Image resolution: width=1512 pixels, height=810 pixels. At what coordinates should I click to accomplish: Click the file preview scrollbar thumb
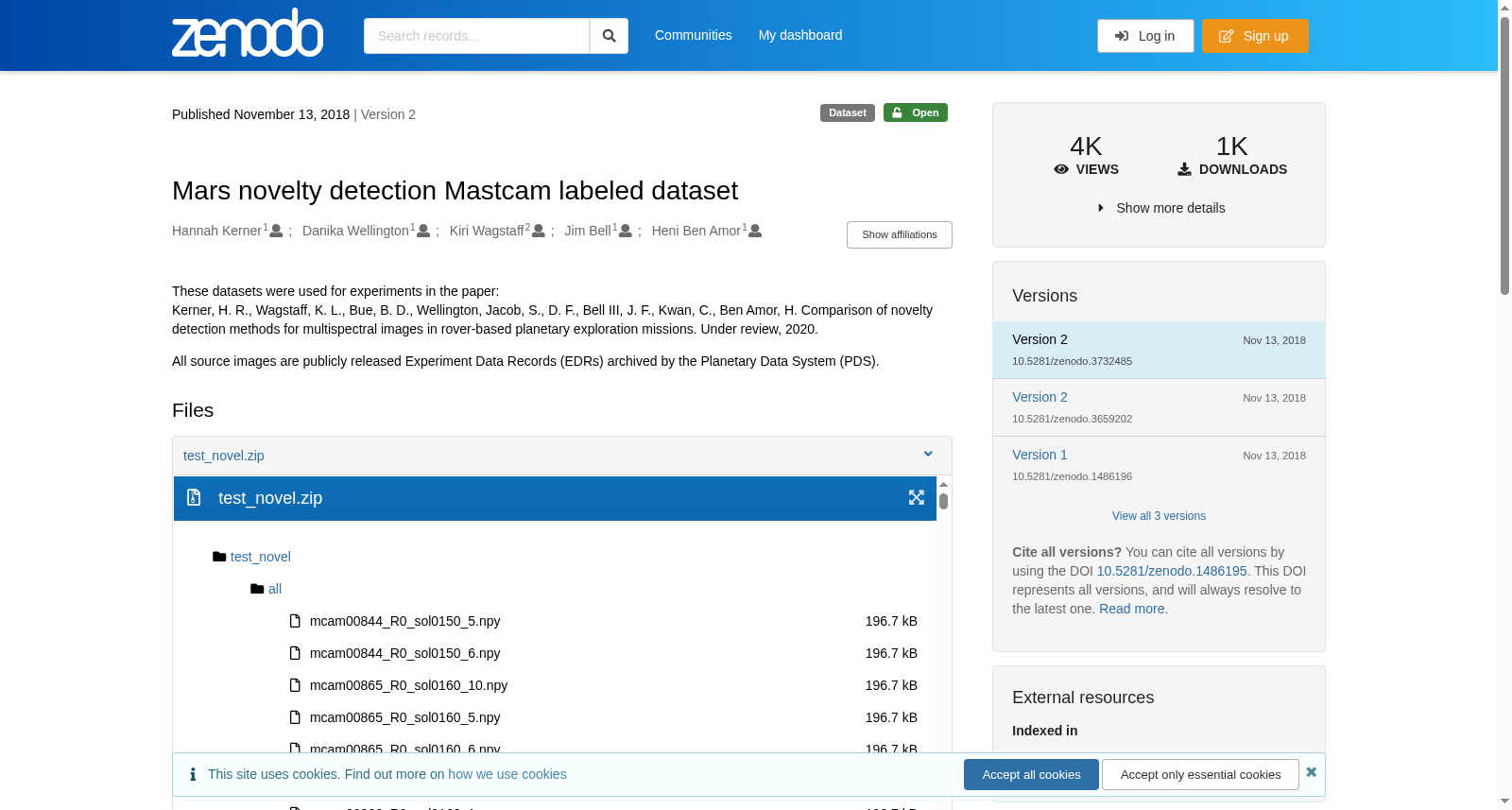click(943, 501)
